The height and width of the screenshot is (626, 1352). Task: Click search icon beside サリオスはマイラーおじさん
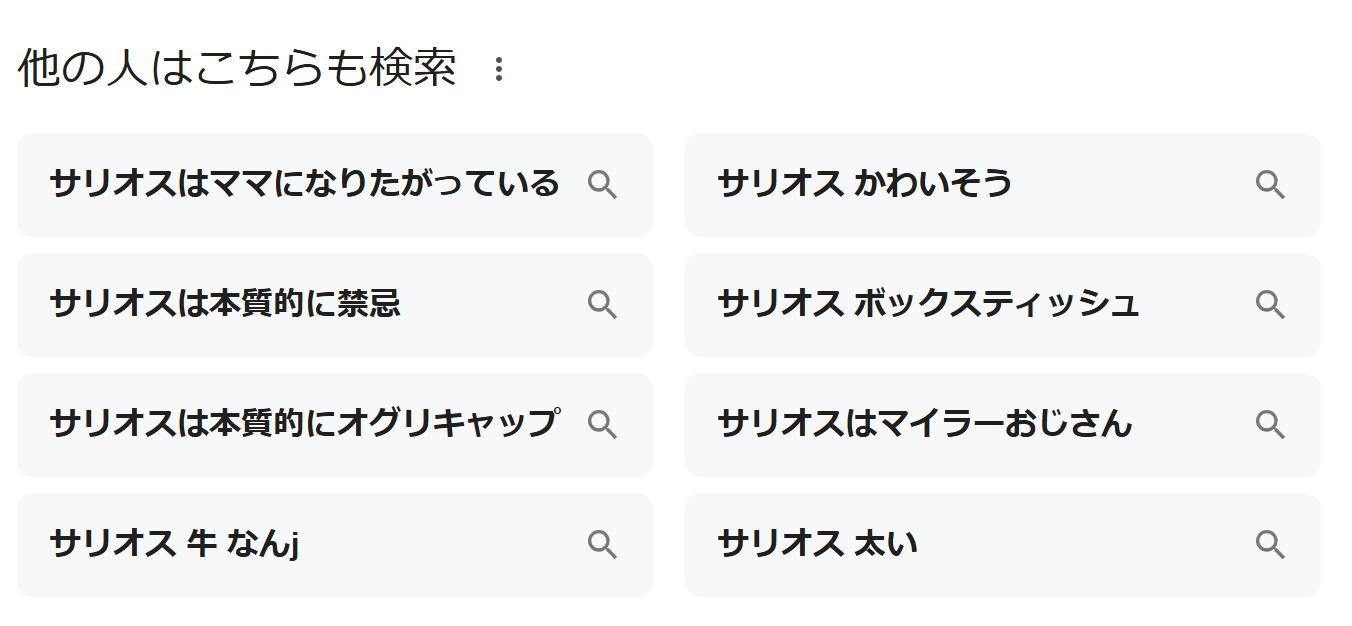pyautogui.click(x=1270, y=425)
